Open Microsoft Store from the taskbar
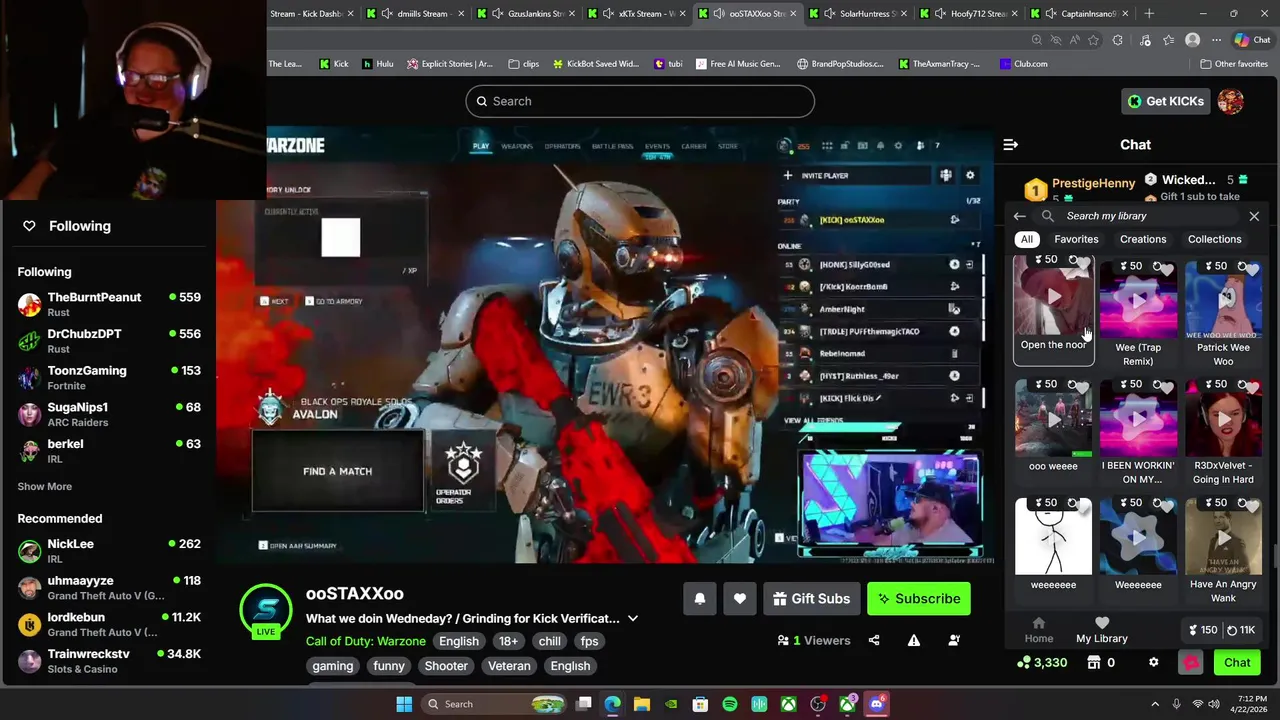Image resolution: width=1280 pixels, height=720 pixels. click(x=700, y=704)
